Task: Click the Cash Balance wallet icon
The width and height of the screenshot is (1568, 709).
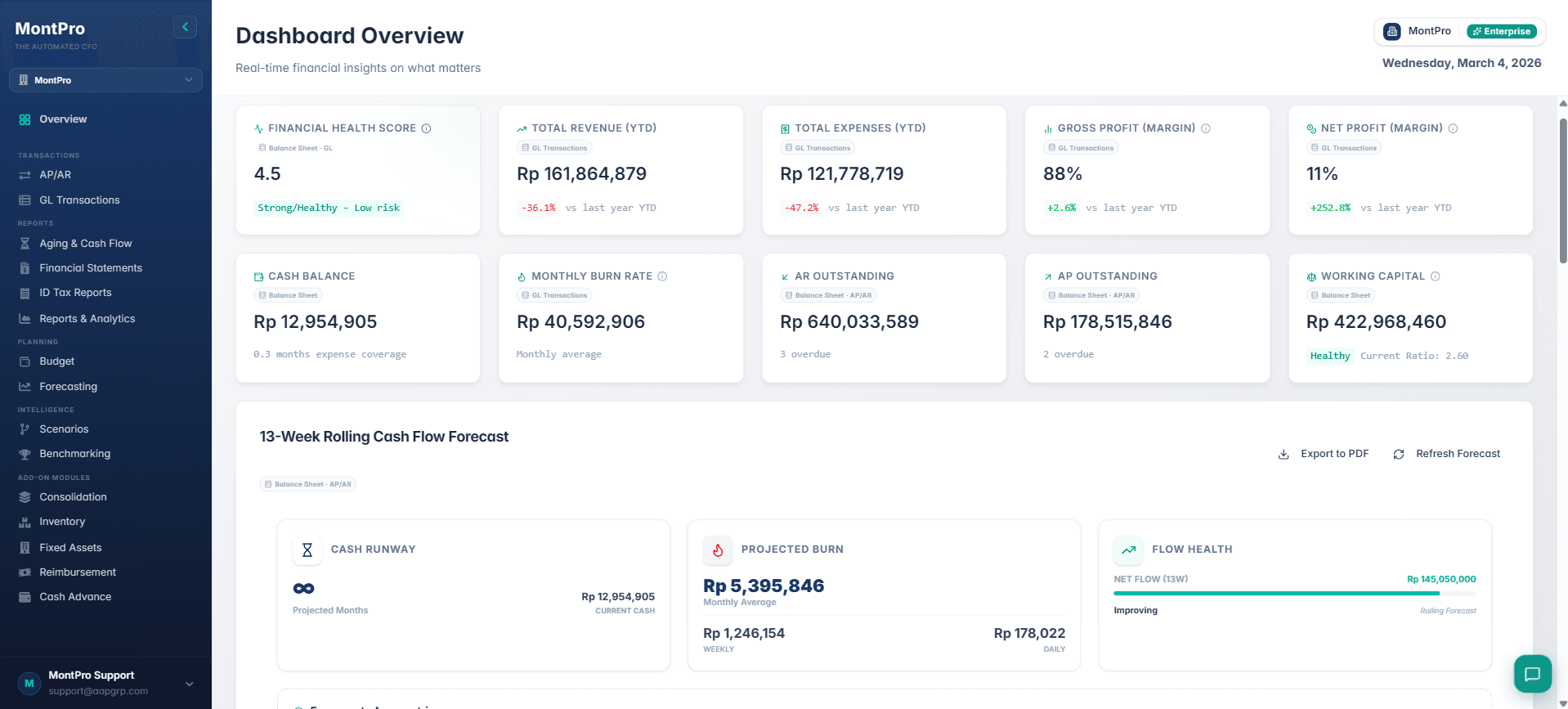Action: (258, 277)
